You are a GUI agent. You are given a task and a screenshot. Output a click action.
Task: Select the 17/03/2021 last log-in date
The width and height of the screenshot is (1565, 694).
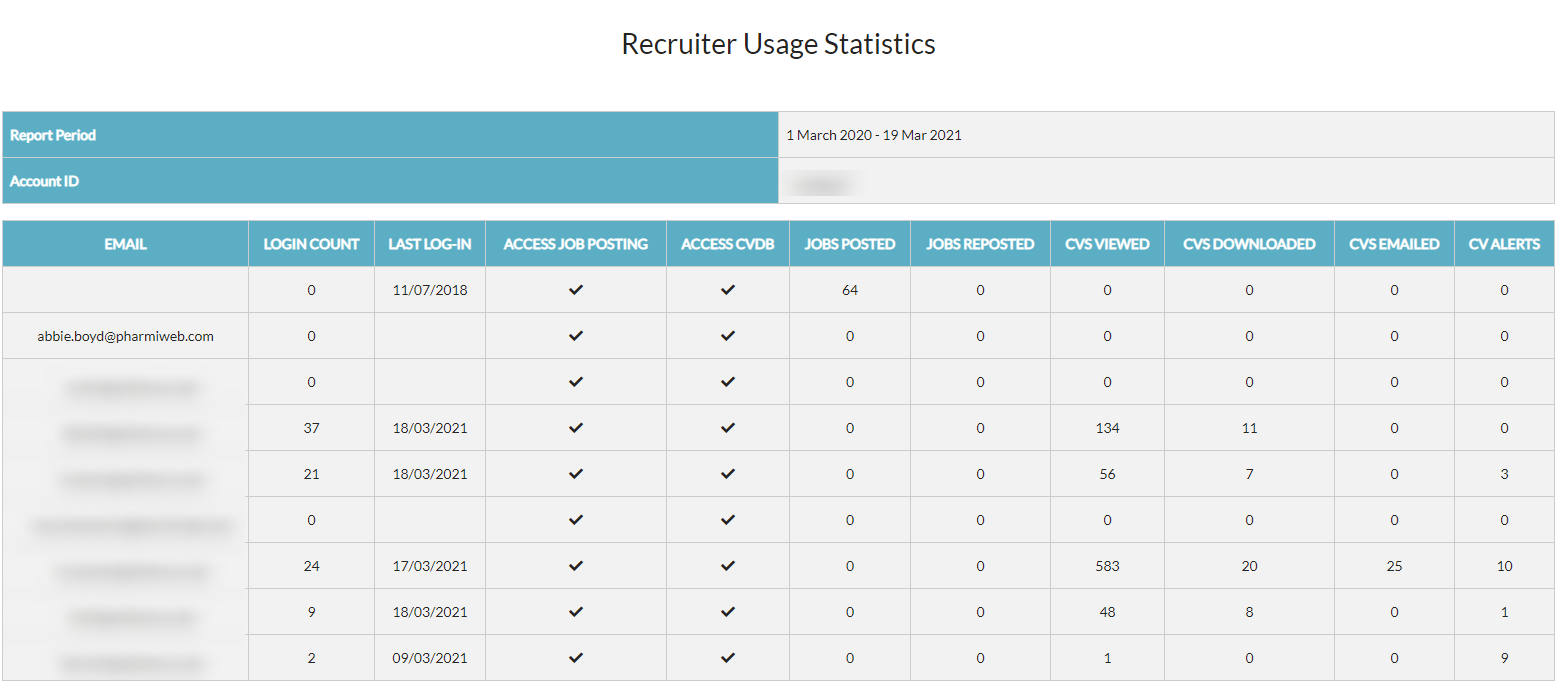(x=430, y=566)
